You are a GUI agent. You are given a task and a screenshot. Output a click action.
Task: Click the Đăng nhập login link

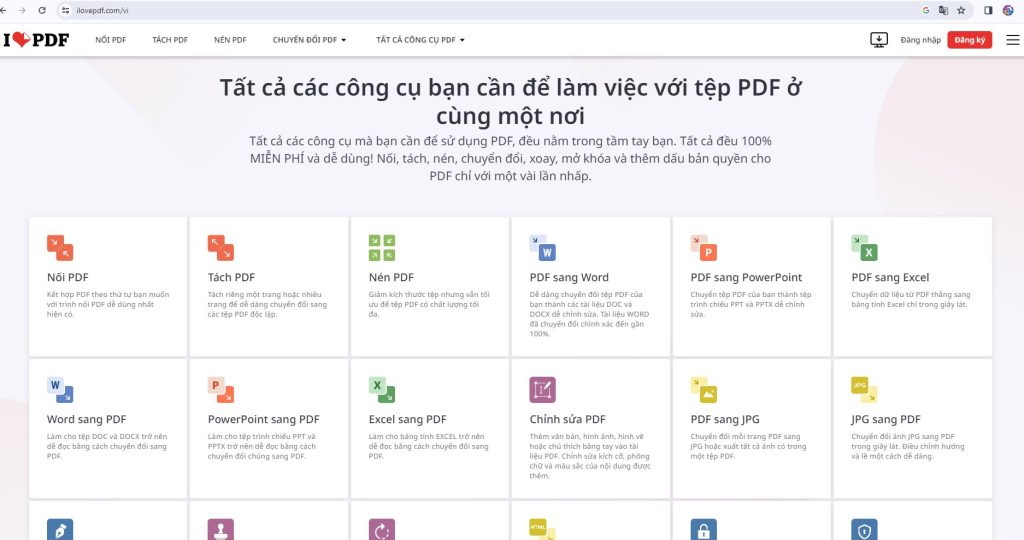point(921,40)
